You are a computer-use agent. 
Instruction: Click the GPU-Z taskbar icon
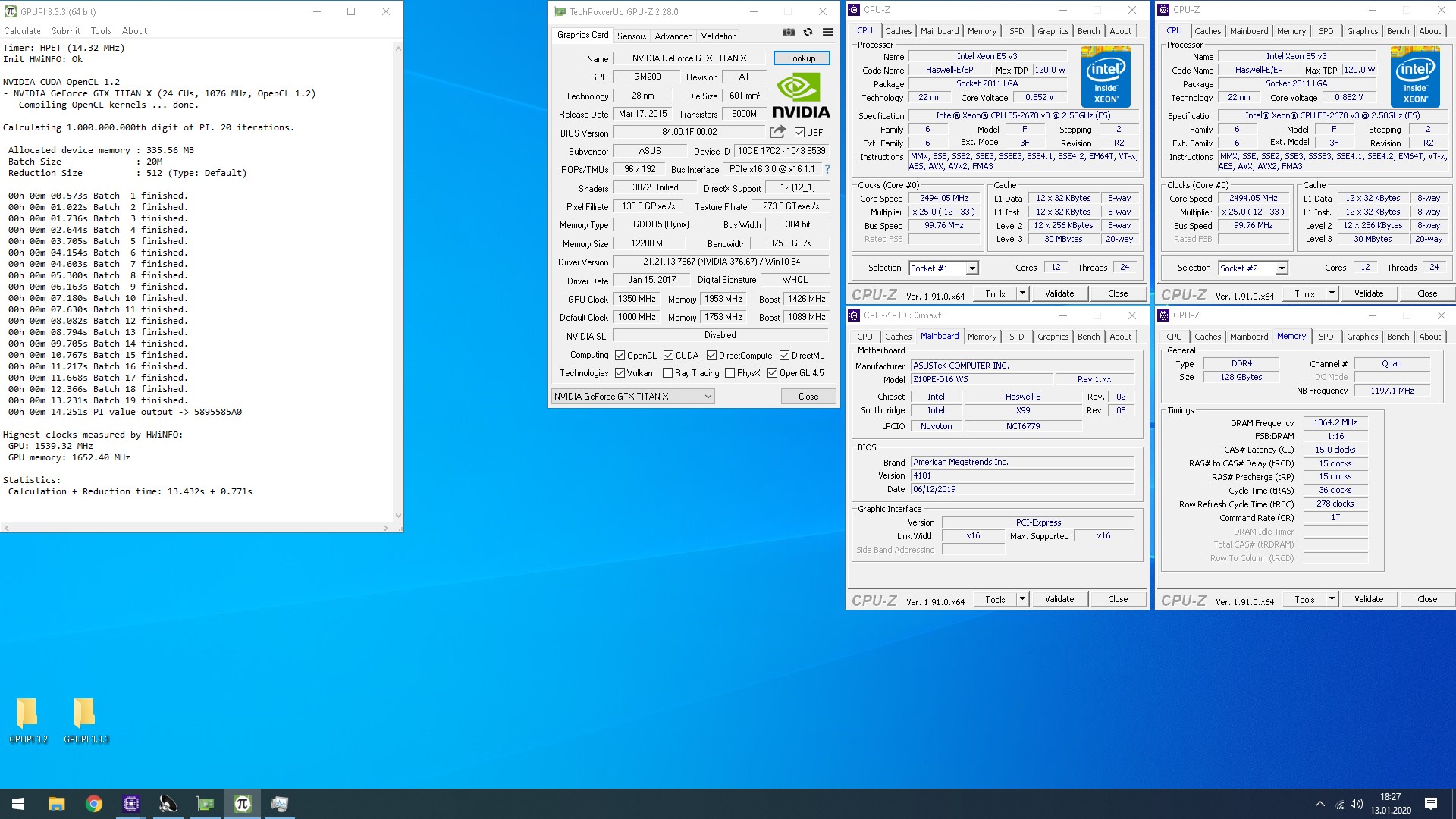[205, 804]
